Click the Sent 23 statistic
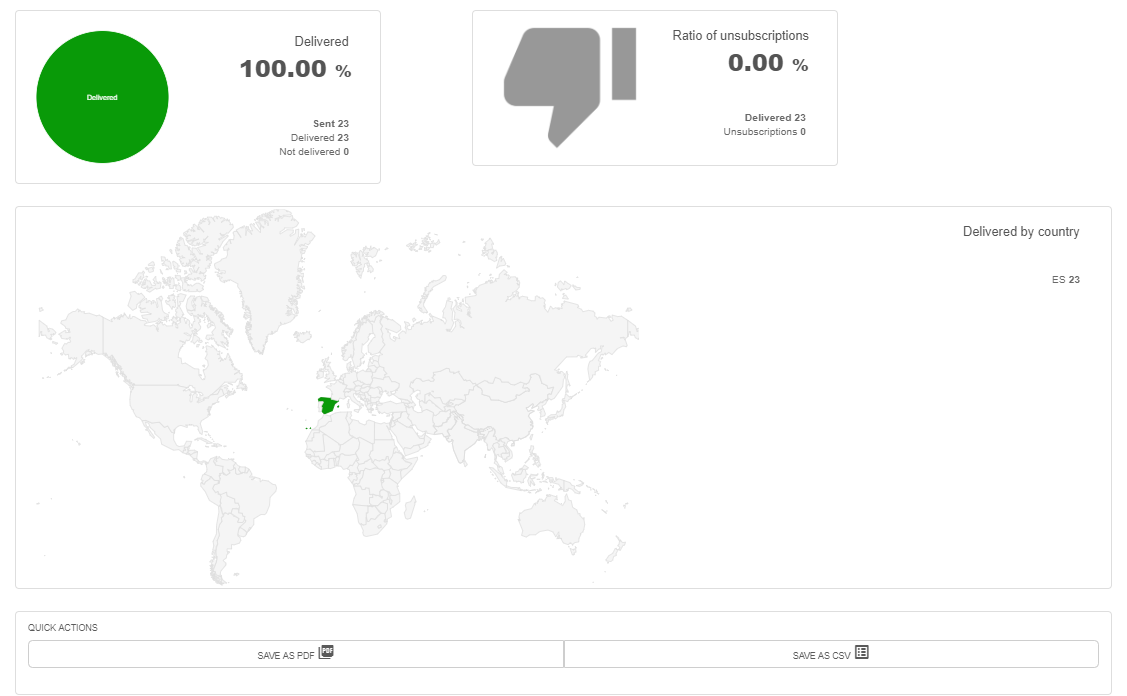The width and height of the screenshot is (1127, 696). coord(330,124)
